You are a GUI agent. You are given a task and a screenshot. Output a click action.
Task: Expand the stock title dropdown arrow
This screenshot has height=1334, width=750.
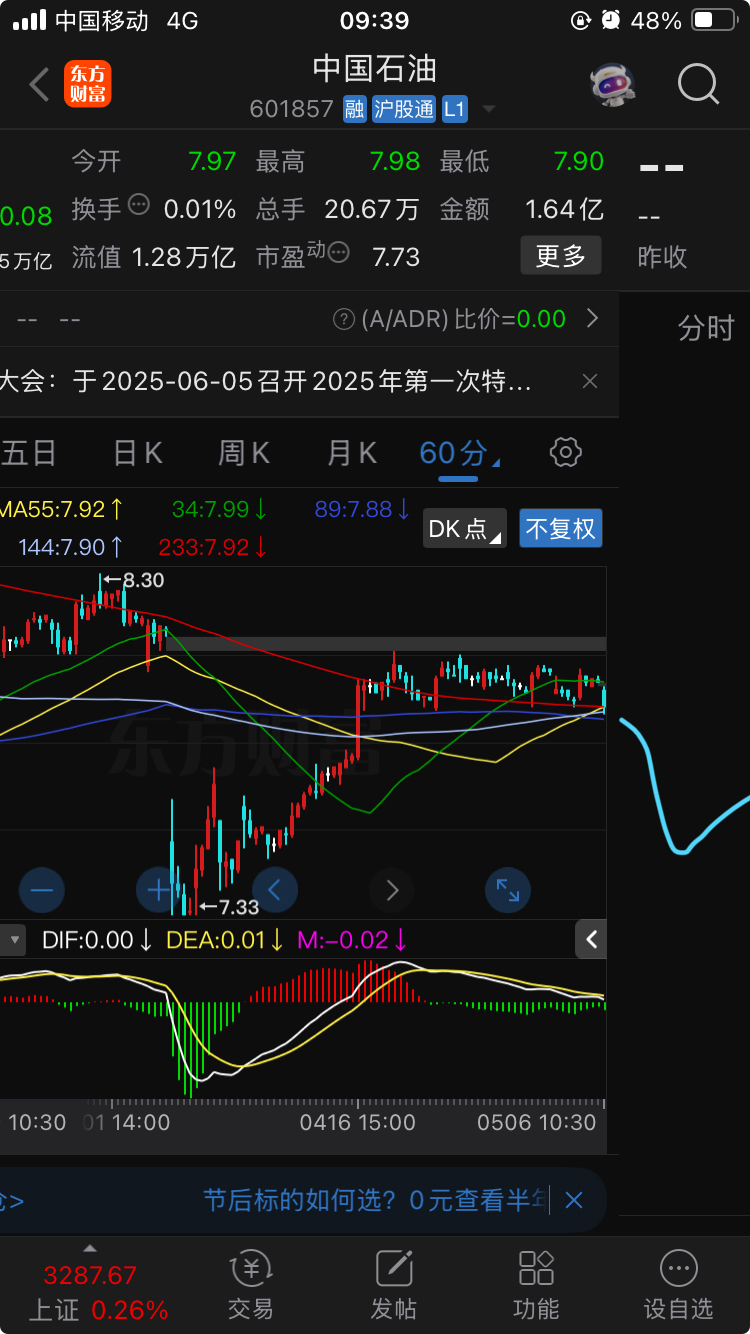coord(489,109)
